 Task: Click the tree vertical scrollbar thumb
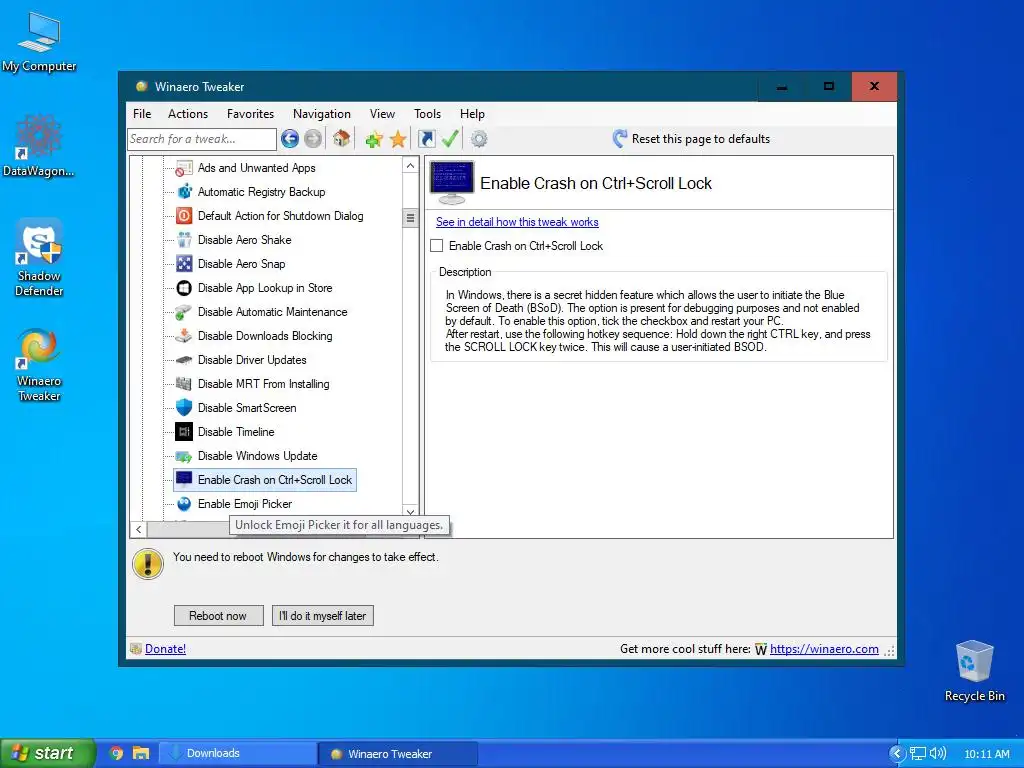tap(410, 218)
